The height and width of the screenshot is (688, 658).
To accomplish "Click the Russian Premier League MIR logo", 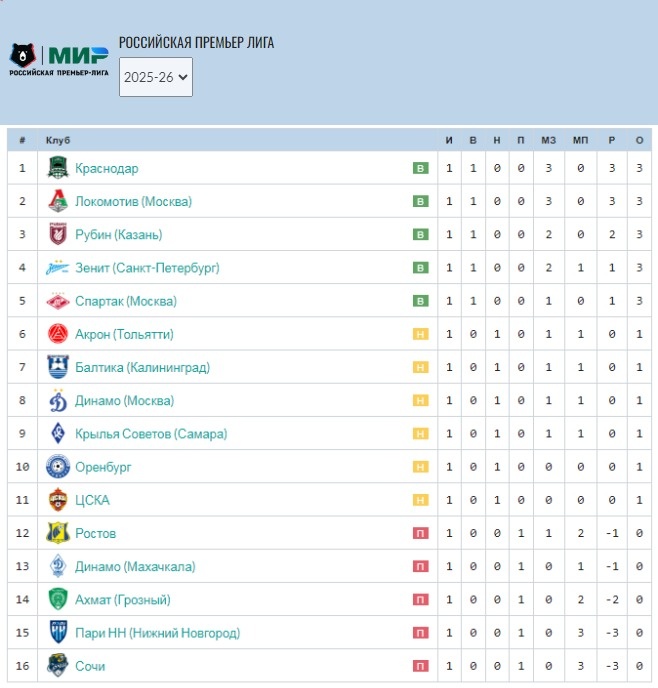I will tap(58, 59).
